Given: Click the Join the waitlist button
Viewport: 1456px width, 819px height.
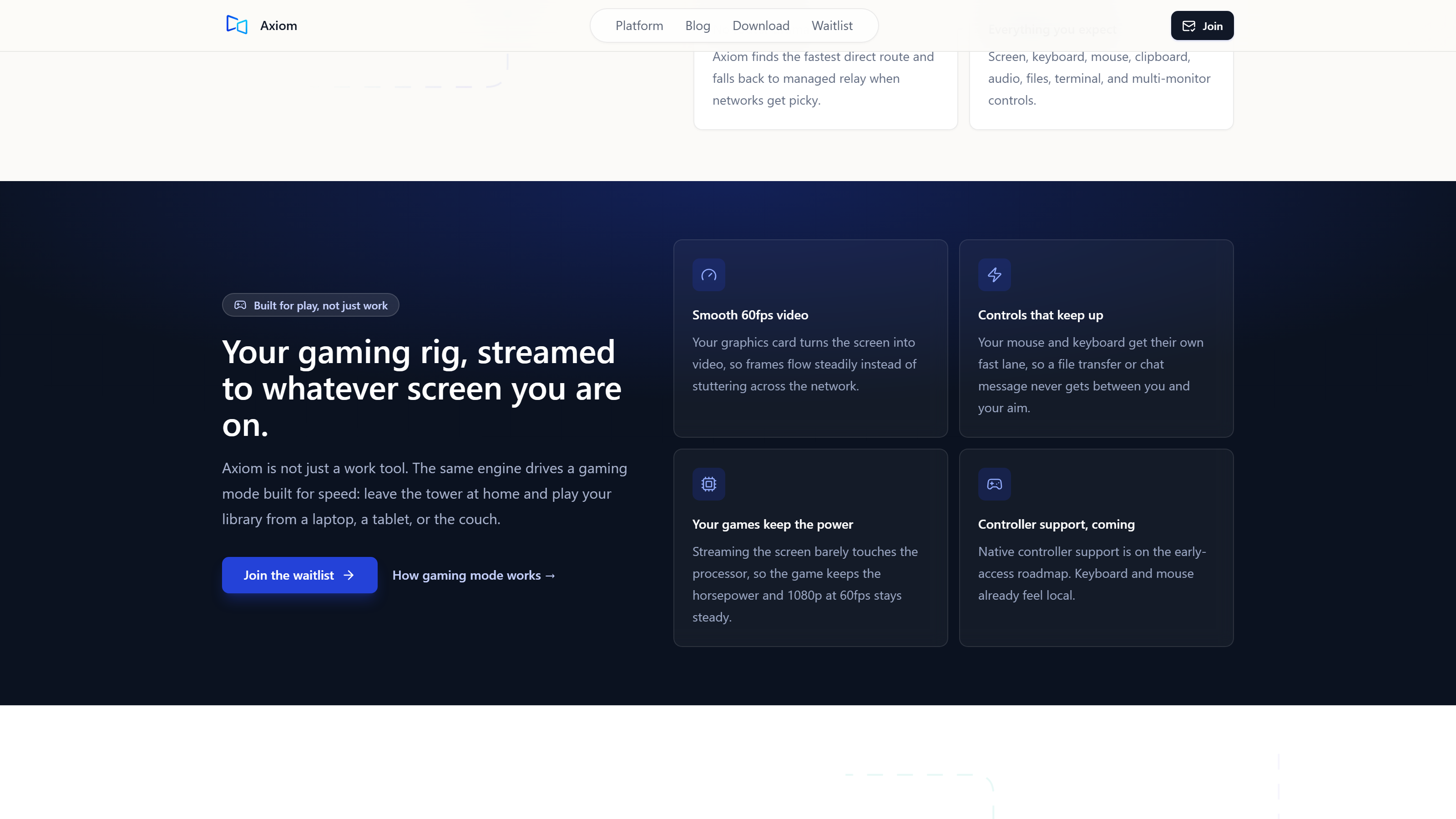Looking at the screenshot, I should point(299,576).
